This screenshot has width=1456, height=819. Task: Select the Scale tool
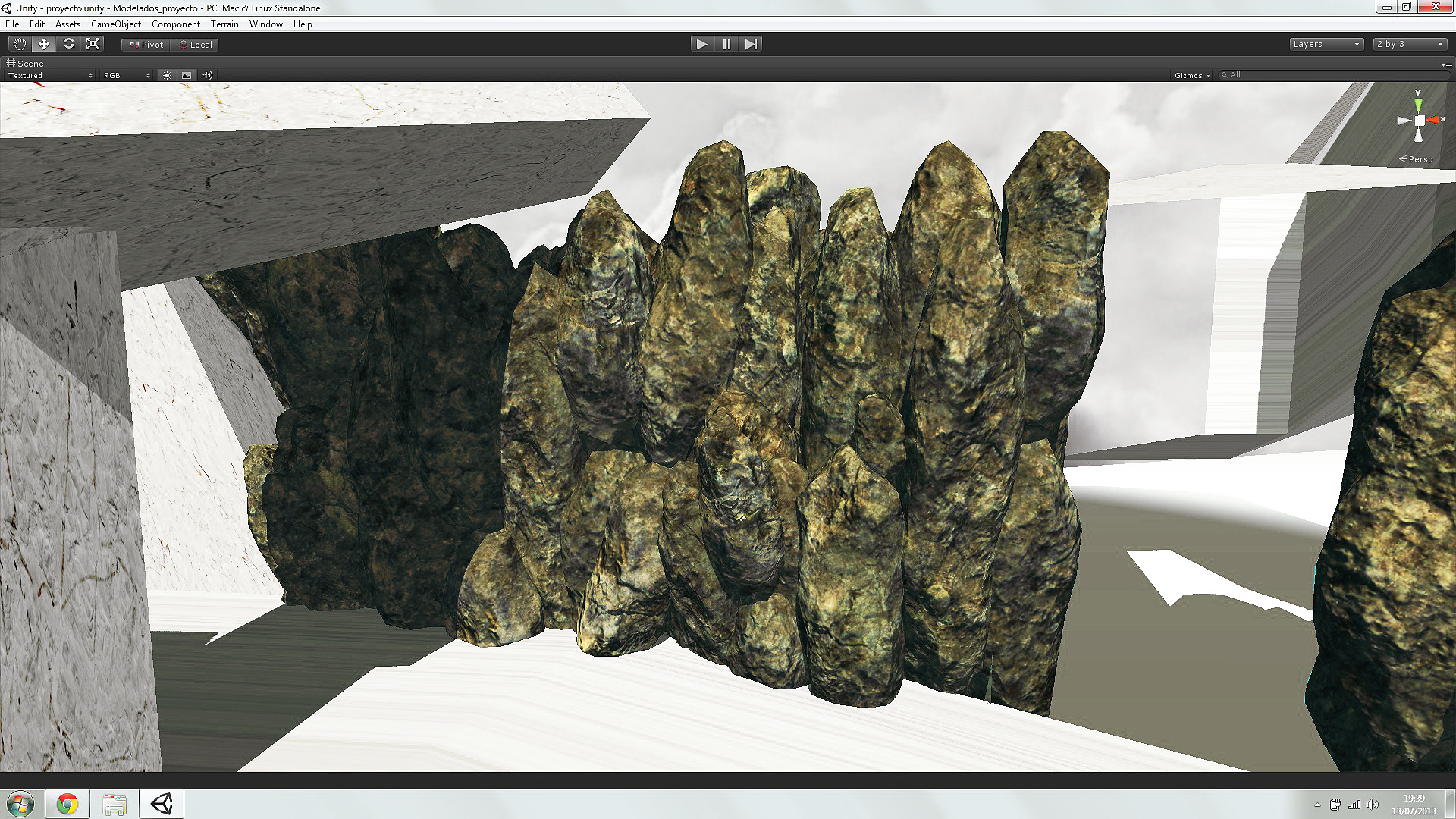[93, 44]
